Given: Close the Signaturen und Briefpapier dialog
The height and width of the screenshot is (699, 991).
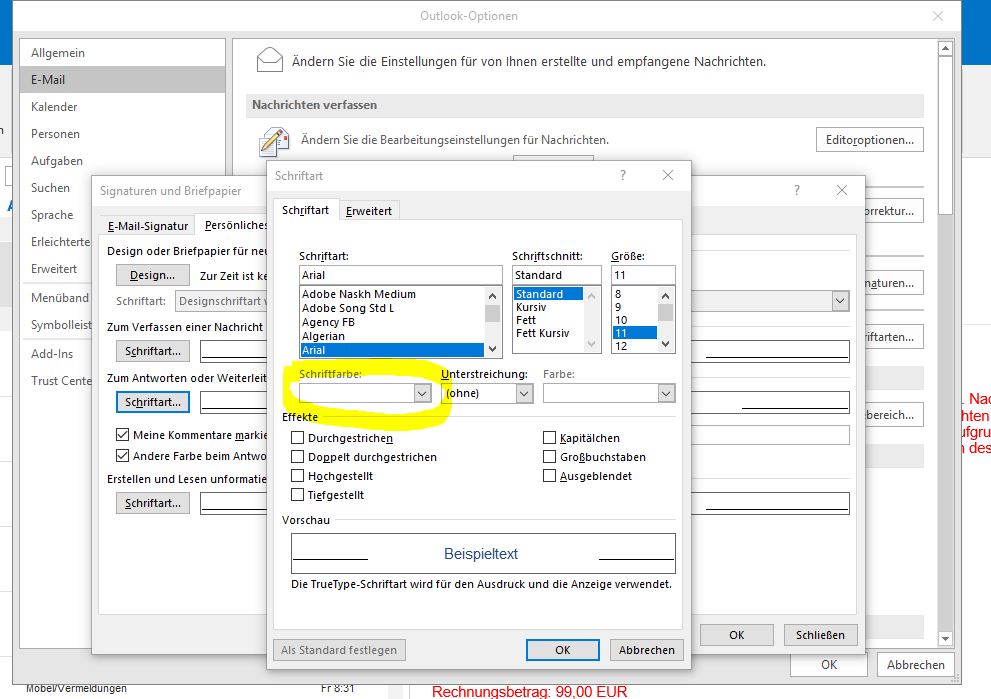Looking at the screenshot, I should (842, 190).
